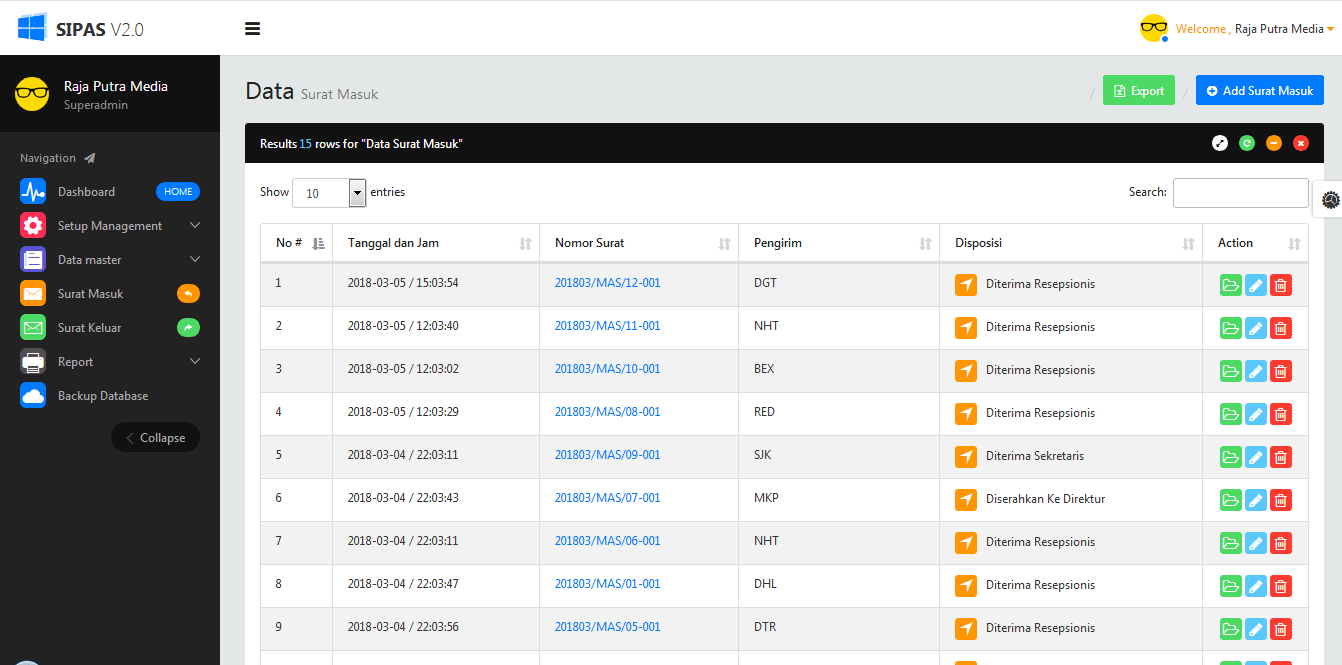The width and height of the screenshot is (1342, 665).
Task: Click inside the Search input field
Action: pyautogui.click(x=1240, y=192)
